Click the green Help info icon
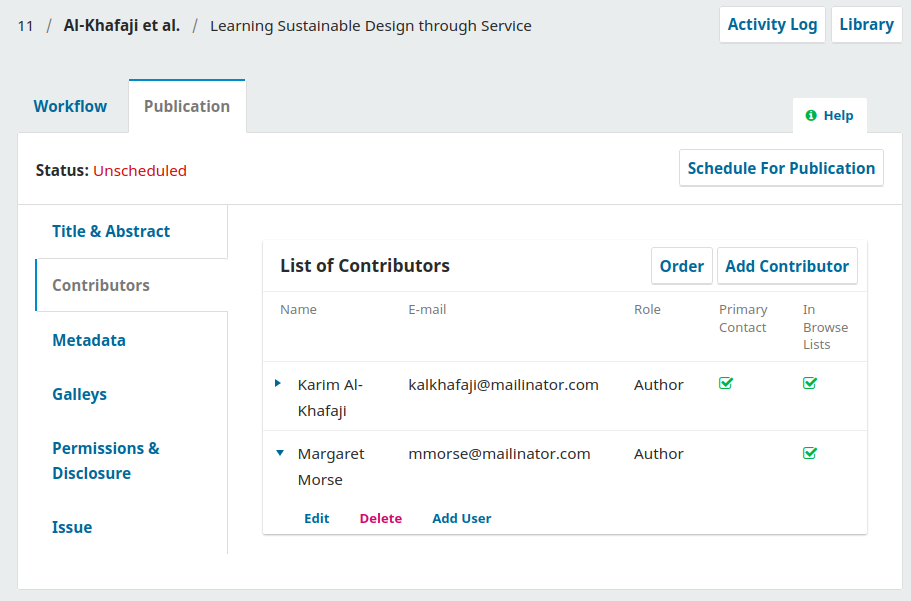Screen dimensions: 911x601 (811, 116)
